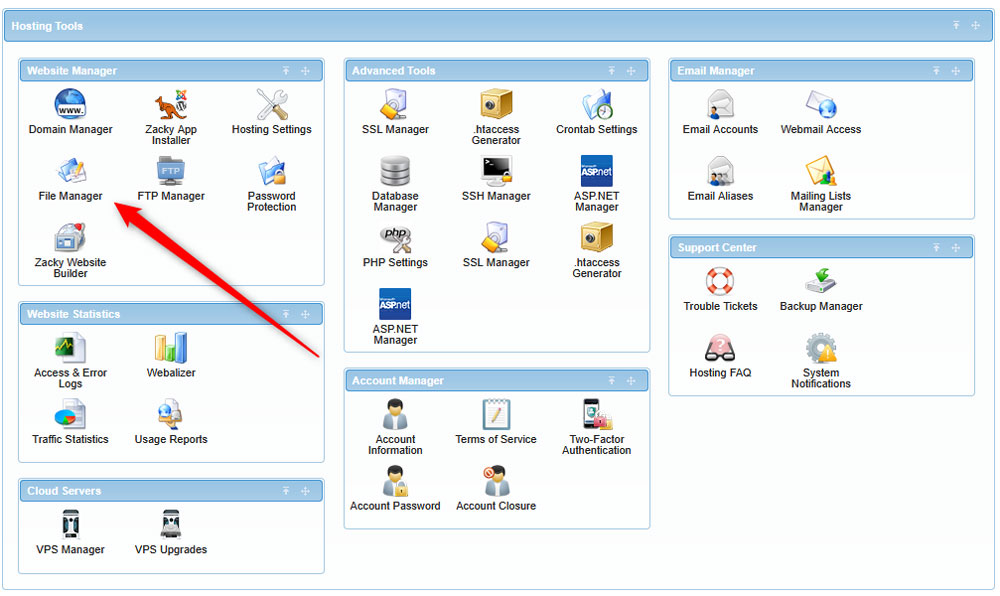Open Webalizer statistics
The width and height of the screenshot is (1000, 596).
click(x=170, y=356)
